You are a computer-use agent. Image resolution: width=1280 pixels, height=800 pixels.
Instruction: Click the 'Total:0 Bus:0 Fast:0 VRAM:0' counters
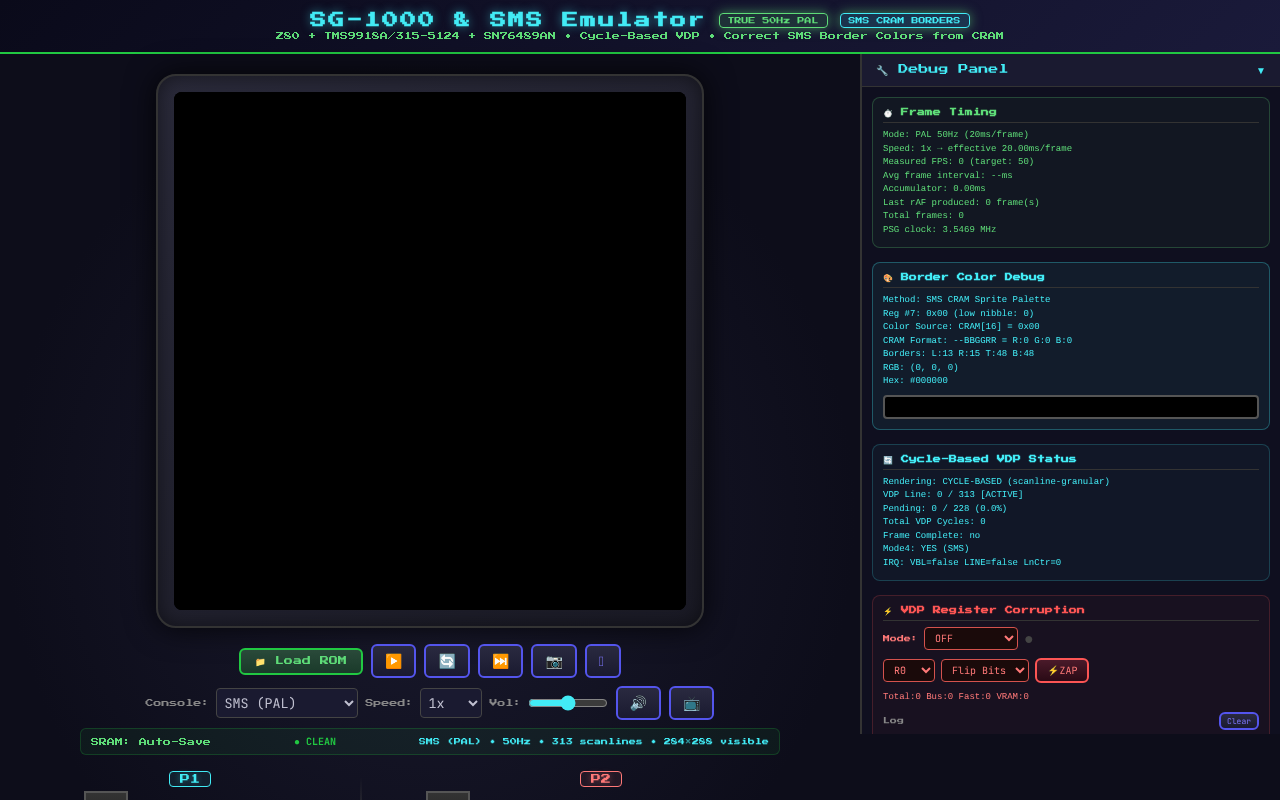coord(956,697)
